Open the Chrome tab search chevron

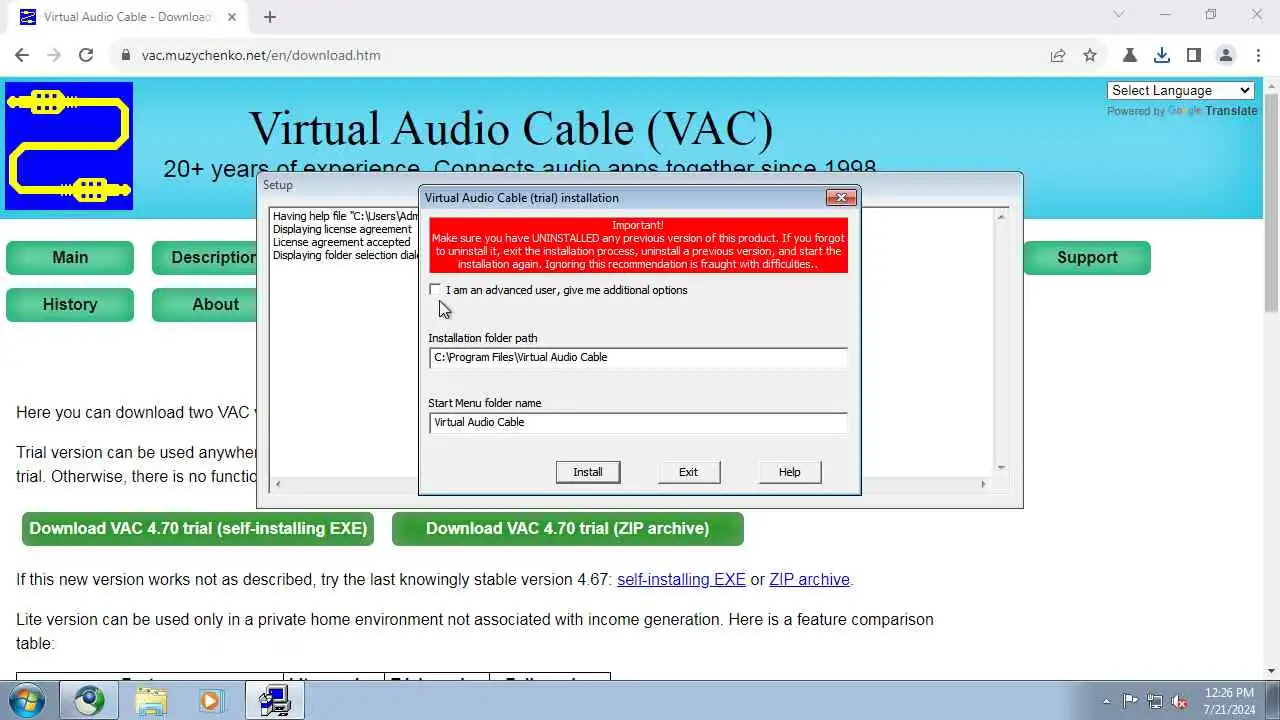click(1119, 15)
